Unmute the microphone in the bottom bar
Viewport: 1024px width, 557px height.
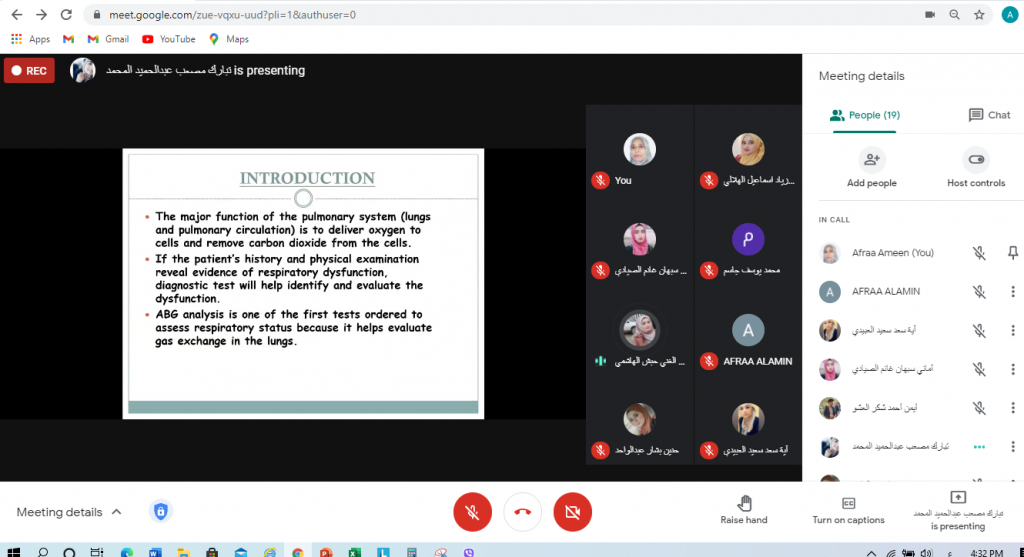[472, 512]
